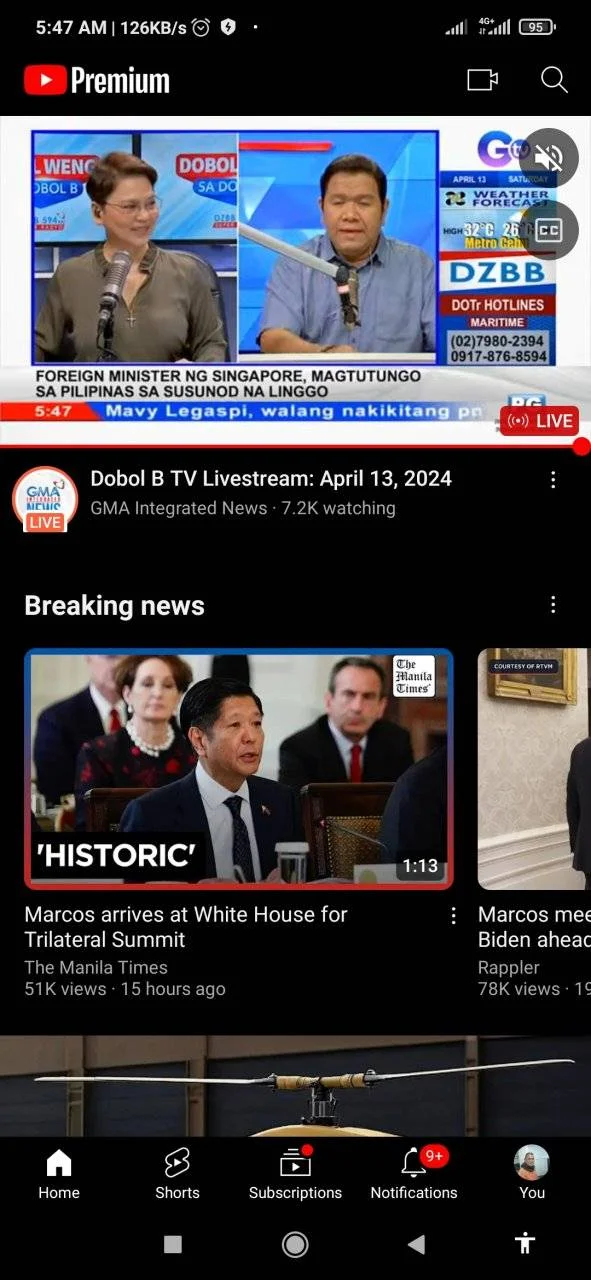This screenshot has height=1280, width=591.
Task: Play the Marcos 'HISTORIC' thumbnail video
Action: click(x=239, y=769)
